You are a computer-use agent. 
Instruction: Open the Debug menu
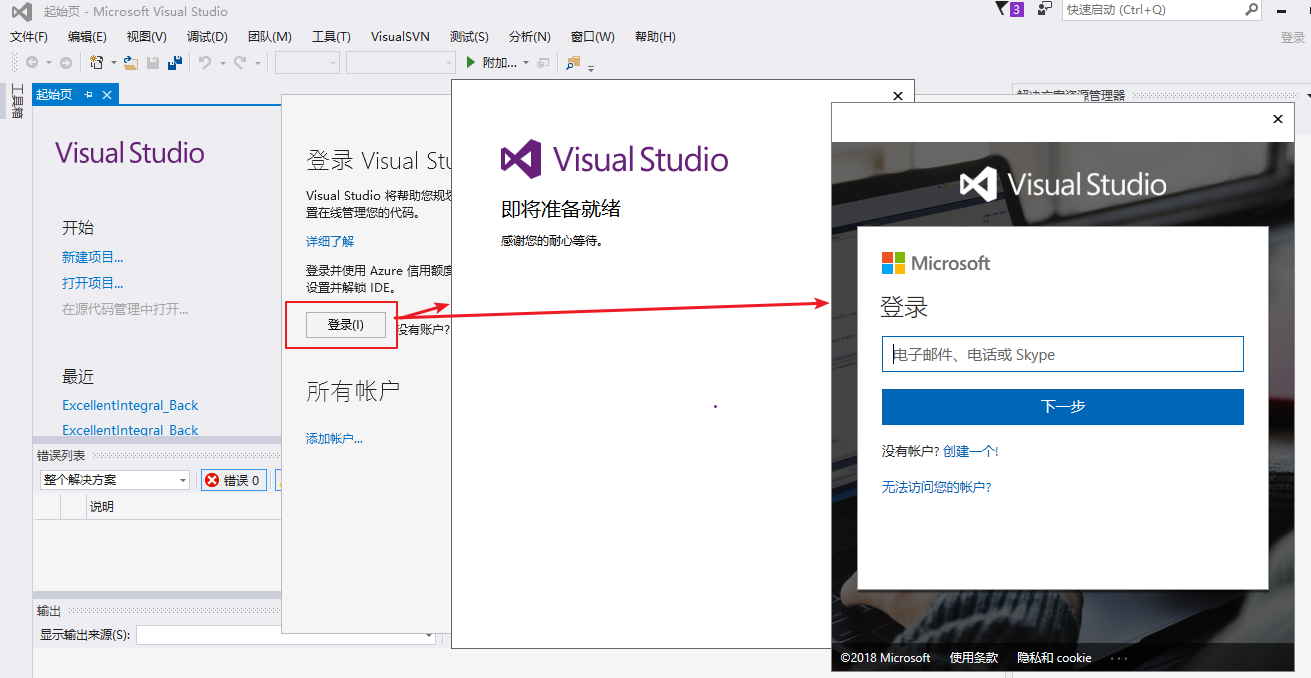point(207,36)
